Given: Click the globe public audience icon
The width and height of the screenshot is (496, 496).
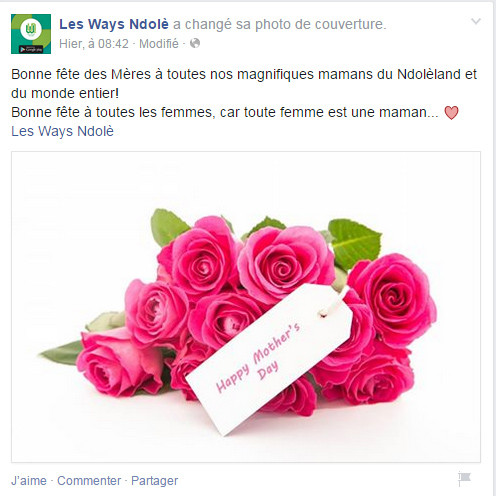Looking at the screenshot, I should click(195, 43).
